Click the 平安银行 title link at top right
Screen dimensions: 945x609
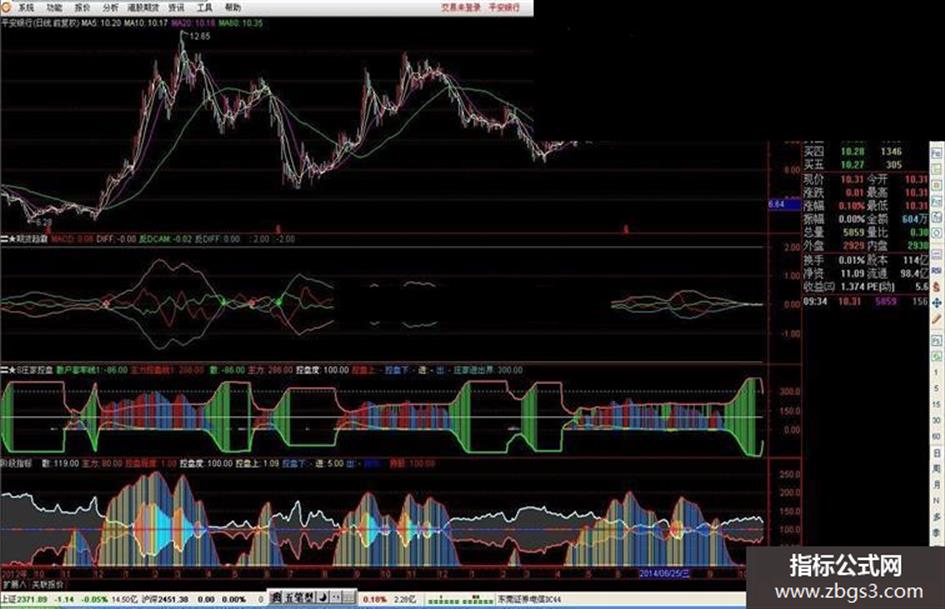(x=504, y=8)
